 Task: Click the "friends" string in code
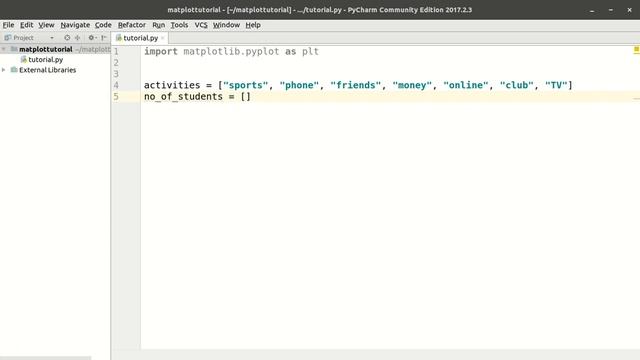pos(356,85)
